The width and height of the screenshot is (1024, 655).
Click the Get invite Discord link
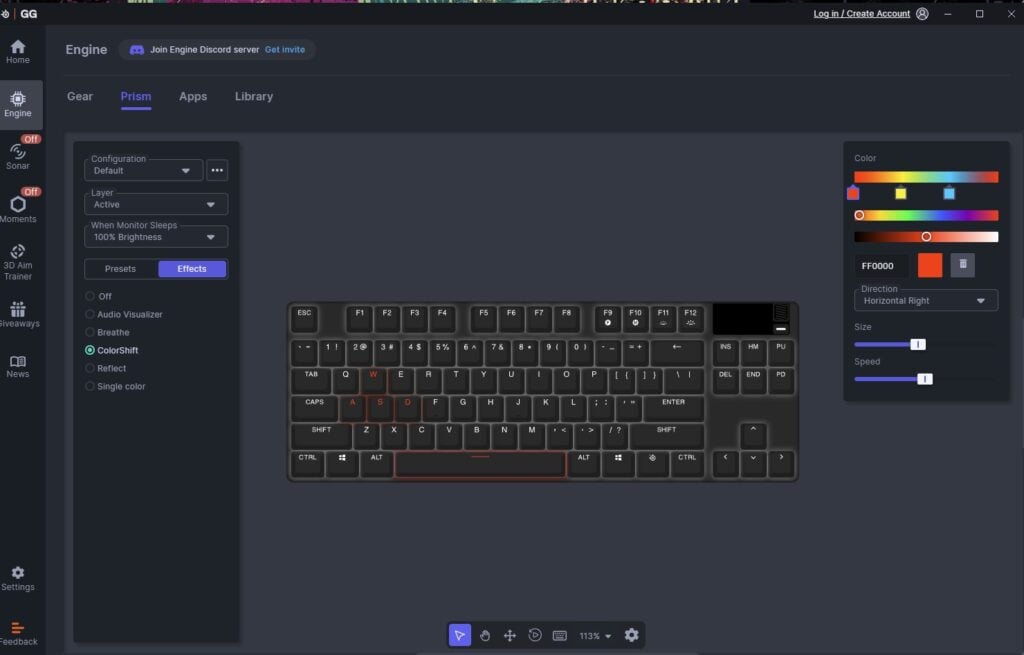click(x=285, y=49)
